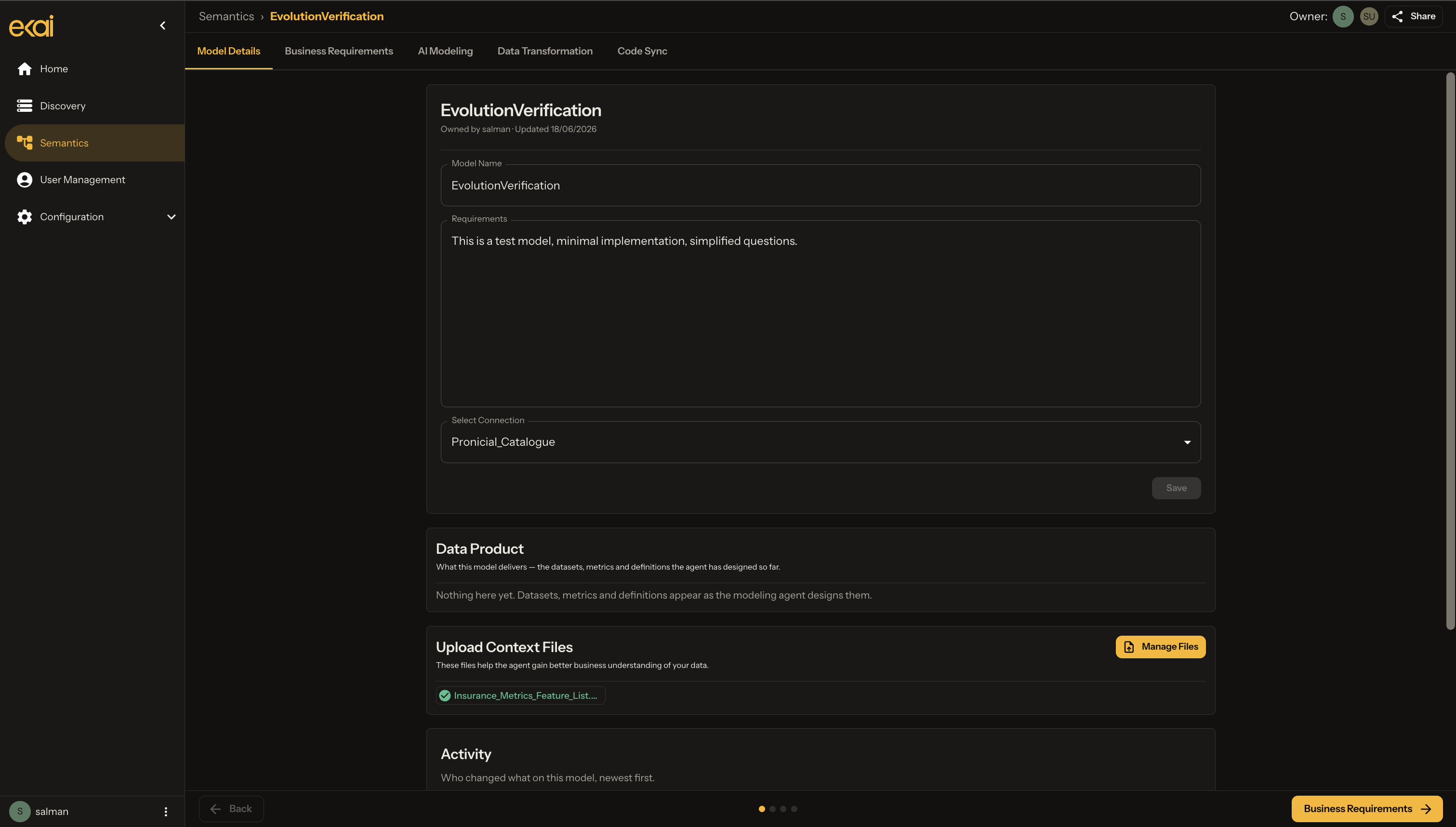Open the Insurance_Metrics_Feature_List file chip

tap(520, 696)
